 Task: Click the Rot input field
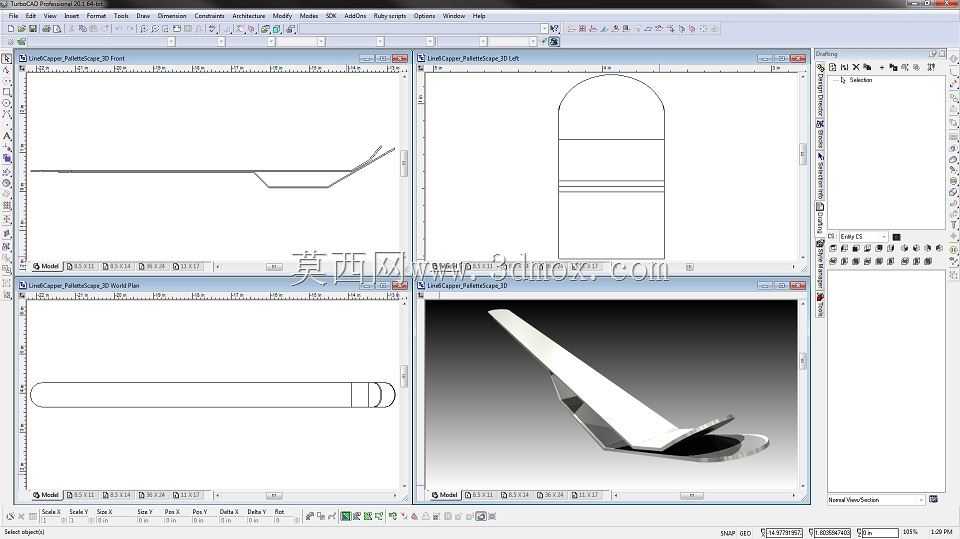(285, 521)
